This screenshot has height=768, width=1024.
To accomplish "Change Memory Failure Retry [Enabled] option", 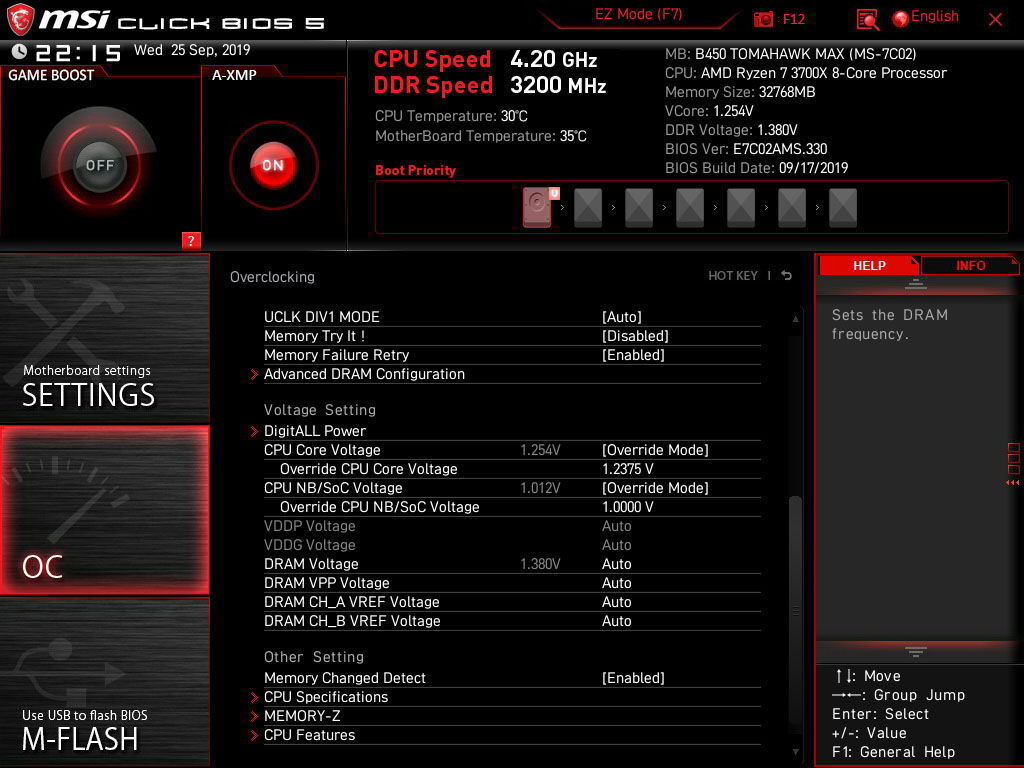I will click(x=633, y=355).
